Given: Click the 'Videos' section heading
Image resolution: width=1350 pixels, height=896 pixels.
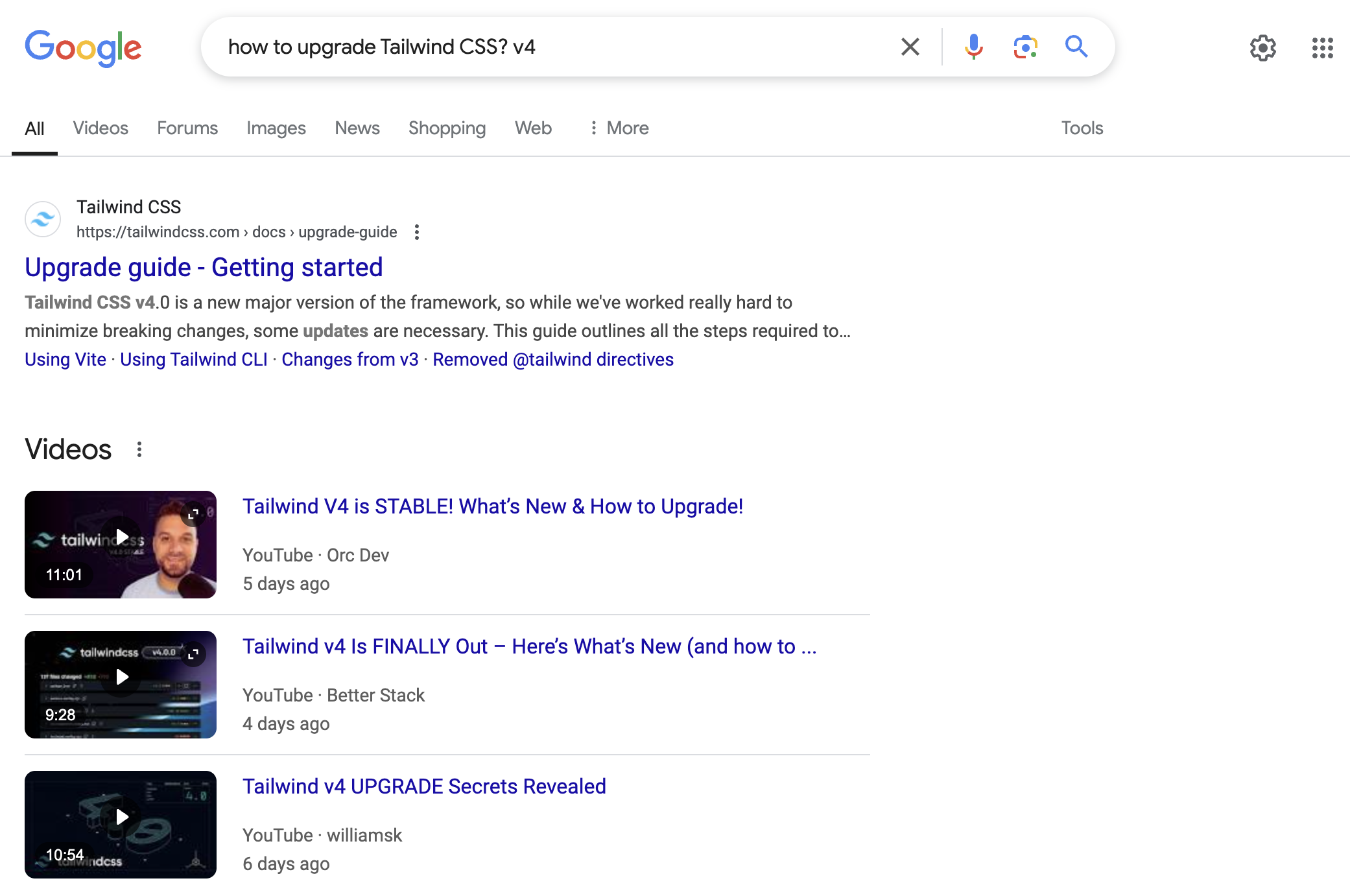Looking at the screenshot, I should [68, 449].
